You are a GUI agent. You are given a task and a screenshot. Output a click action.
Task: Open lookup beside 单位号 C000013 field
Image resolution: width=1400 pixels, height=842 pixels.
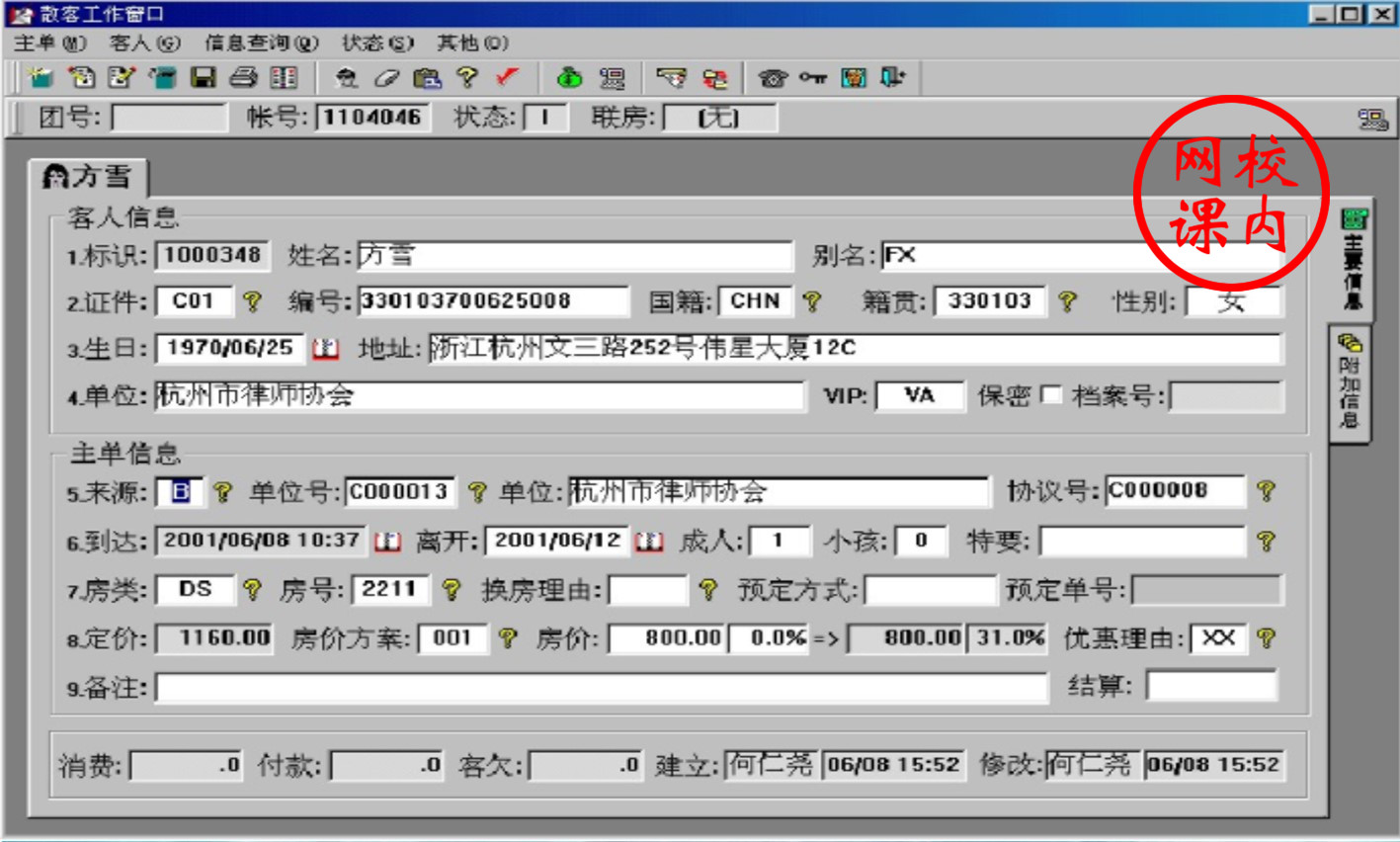pos(477,492)
